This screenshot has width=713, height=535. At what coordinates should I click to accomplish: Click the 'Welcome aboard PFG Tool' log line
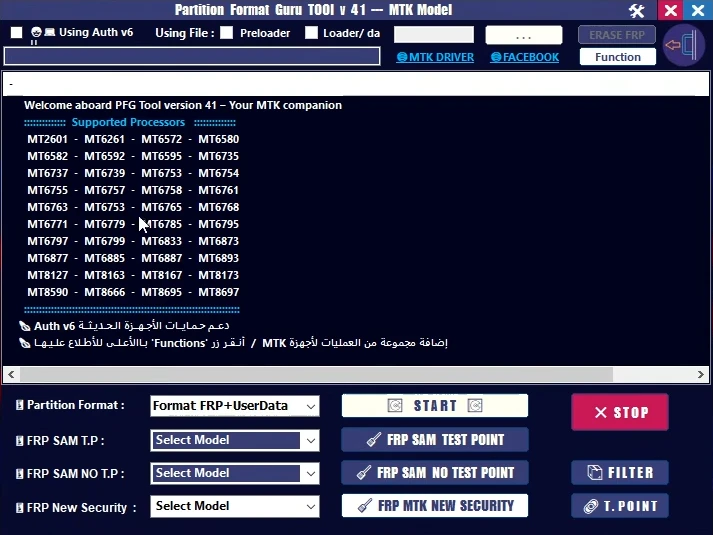point(183,105)
